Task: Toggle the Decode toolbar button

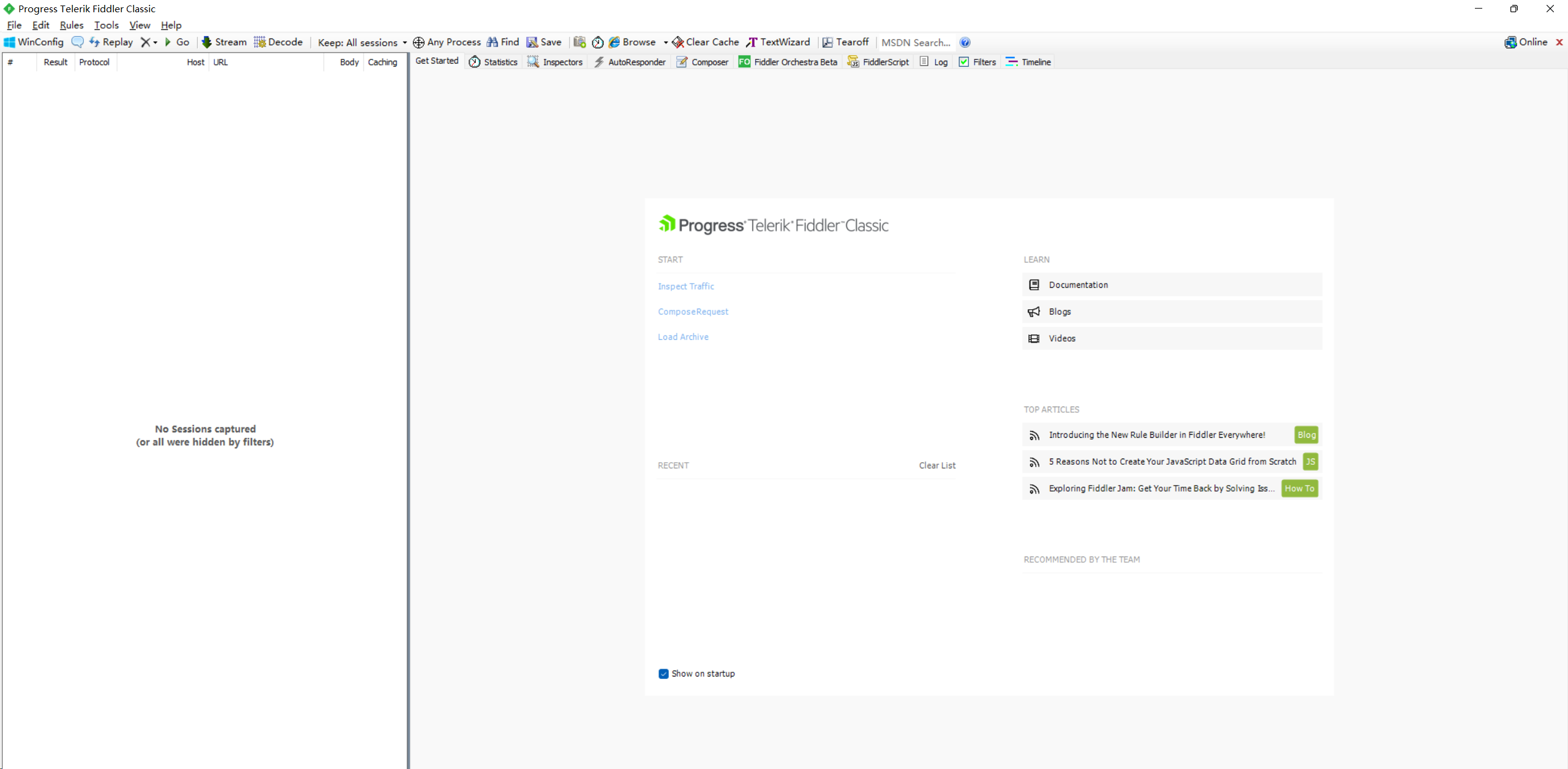Action: click(279, 42)
